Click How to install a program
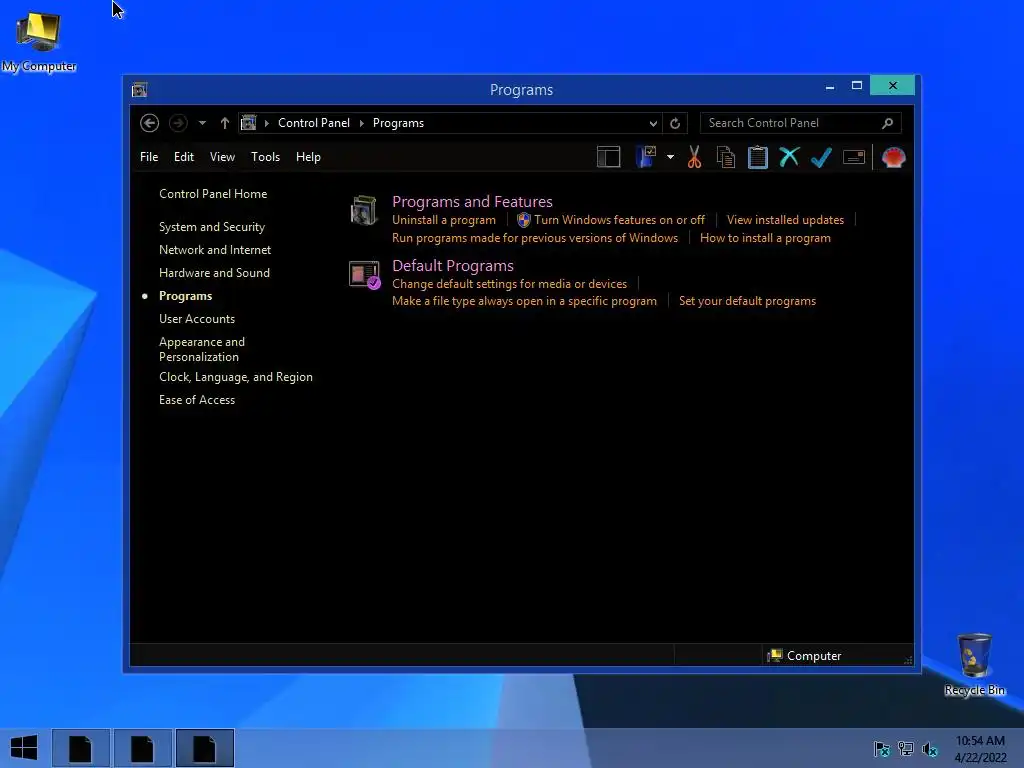Image resolution: width=1024 pixels, height=768 pixels. (765, 238)
